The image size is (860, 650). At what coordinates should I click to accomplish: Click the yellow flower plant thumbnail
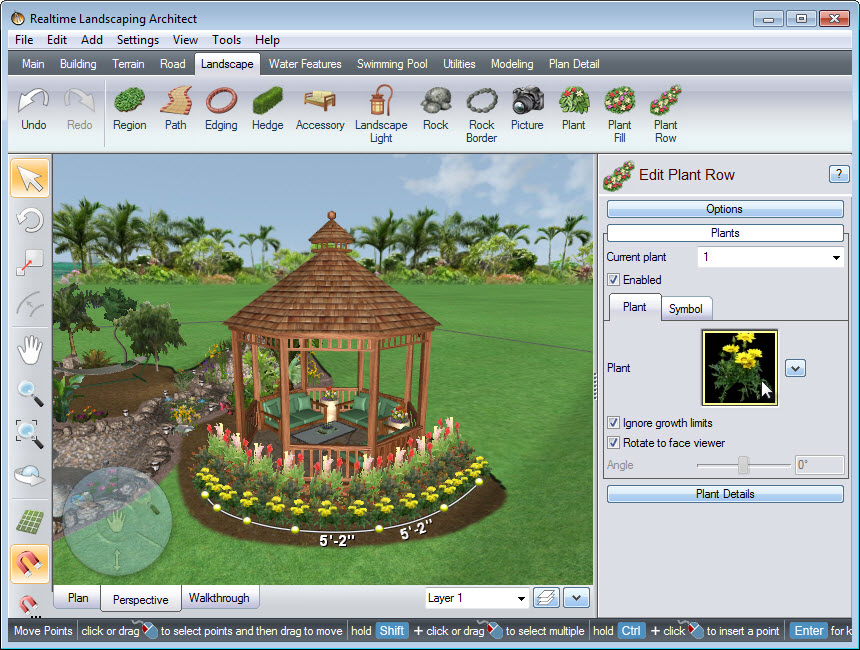tap(740, 367)
